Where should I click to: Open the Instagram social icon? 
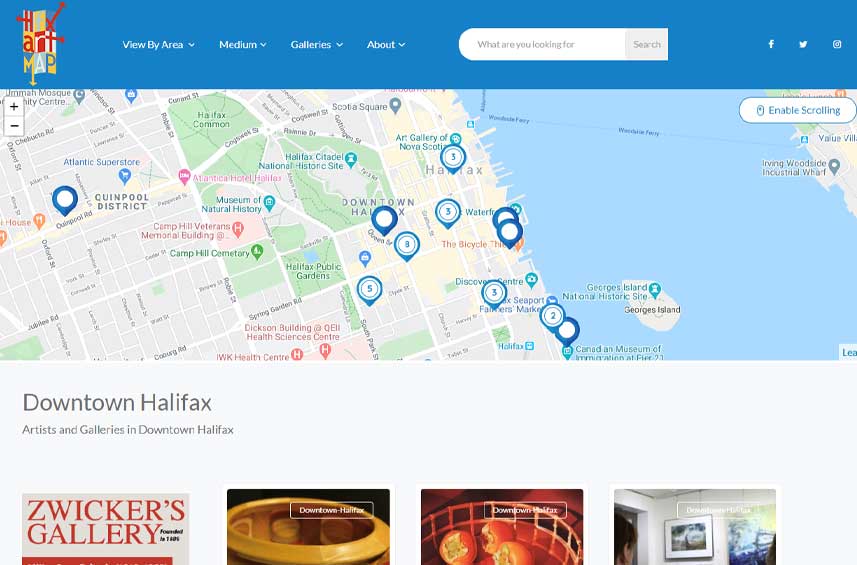tap(837, 44)
